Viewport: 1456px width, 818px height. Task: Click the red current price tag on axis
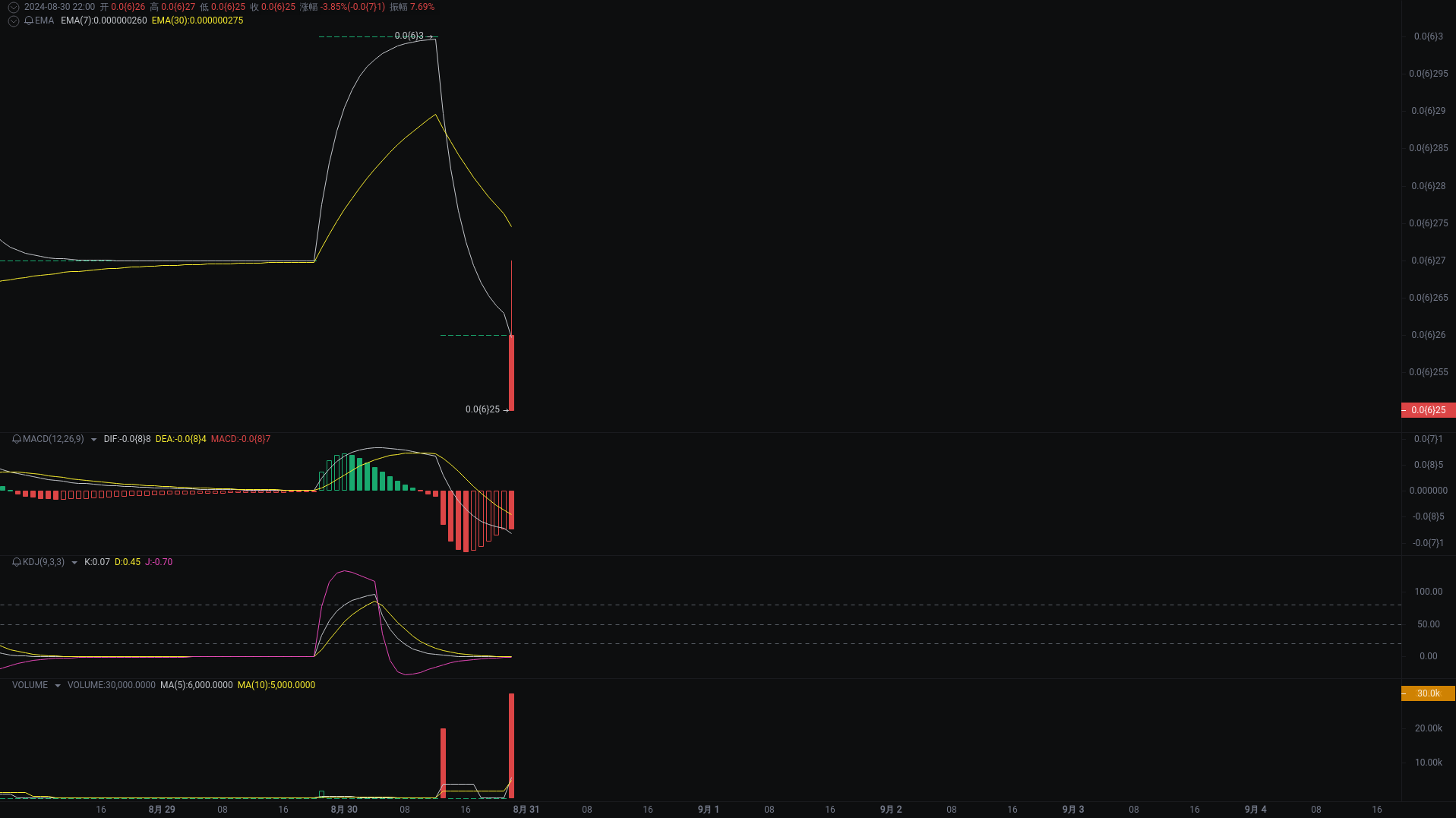[1428, 409]
